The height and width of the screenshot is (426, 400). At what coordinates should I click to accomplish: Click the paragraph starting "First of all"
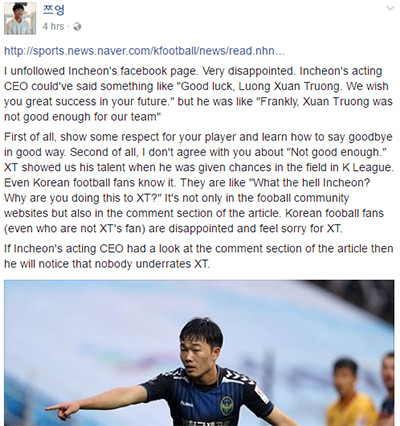point(198,183)
